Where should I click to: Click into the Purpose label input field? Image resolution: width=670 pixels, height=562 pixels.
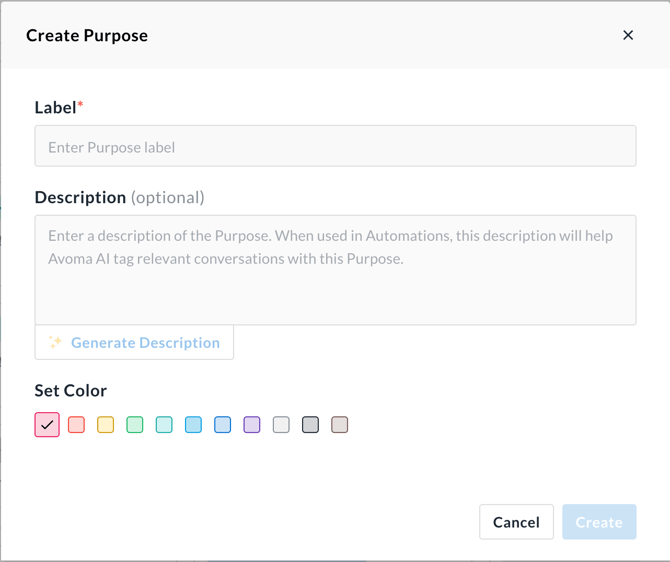click(x=335, y=147)
